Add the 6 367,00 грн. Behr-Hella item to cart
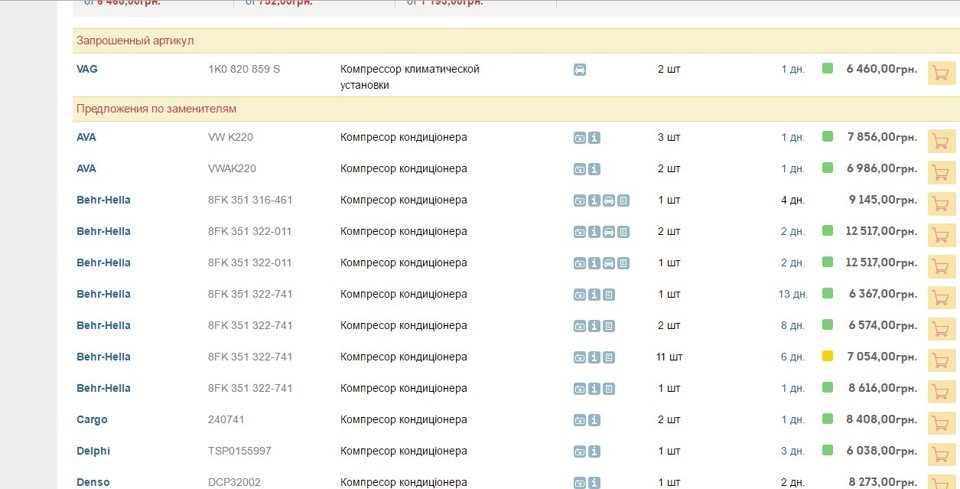 click(941, 298)
